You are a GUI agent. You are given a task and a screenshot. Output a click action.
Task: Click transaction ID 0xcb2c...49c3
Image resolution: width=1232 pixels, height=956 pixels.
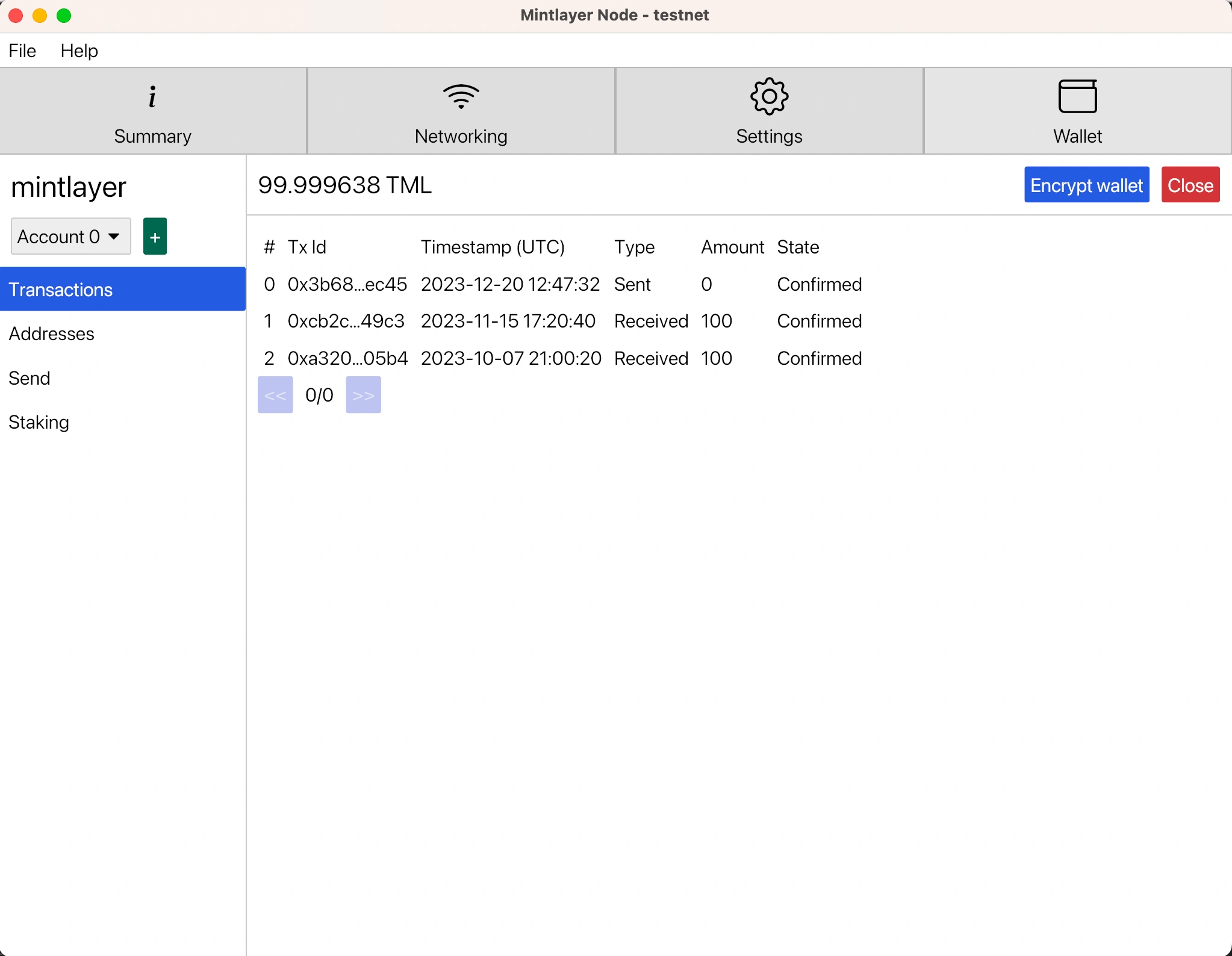346,321
